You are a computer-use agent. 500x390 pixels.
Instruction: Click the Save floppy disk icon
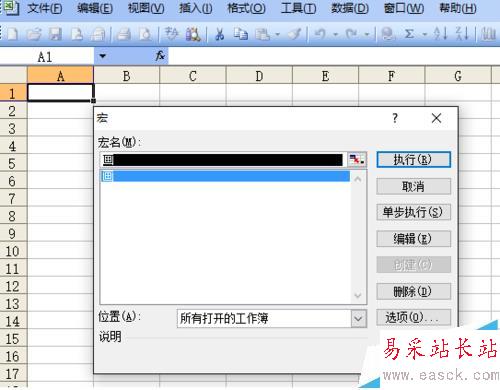(55, 34)
